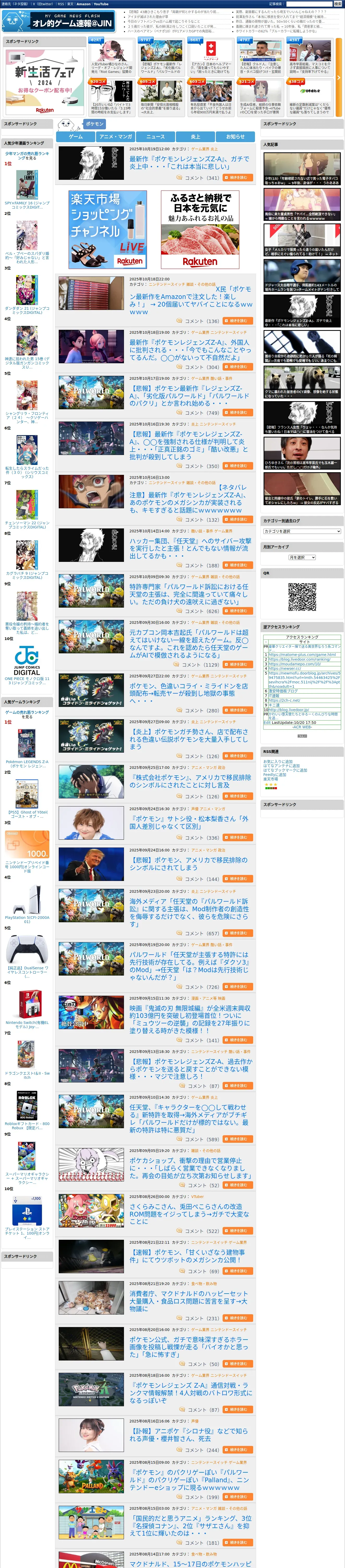This screenshot has height=1568, width=345.
Task: Open the 楽天 link in top bar
Action: (70, 4)
